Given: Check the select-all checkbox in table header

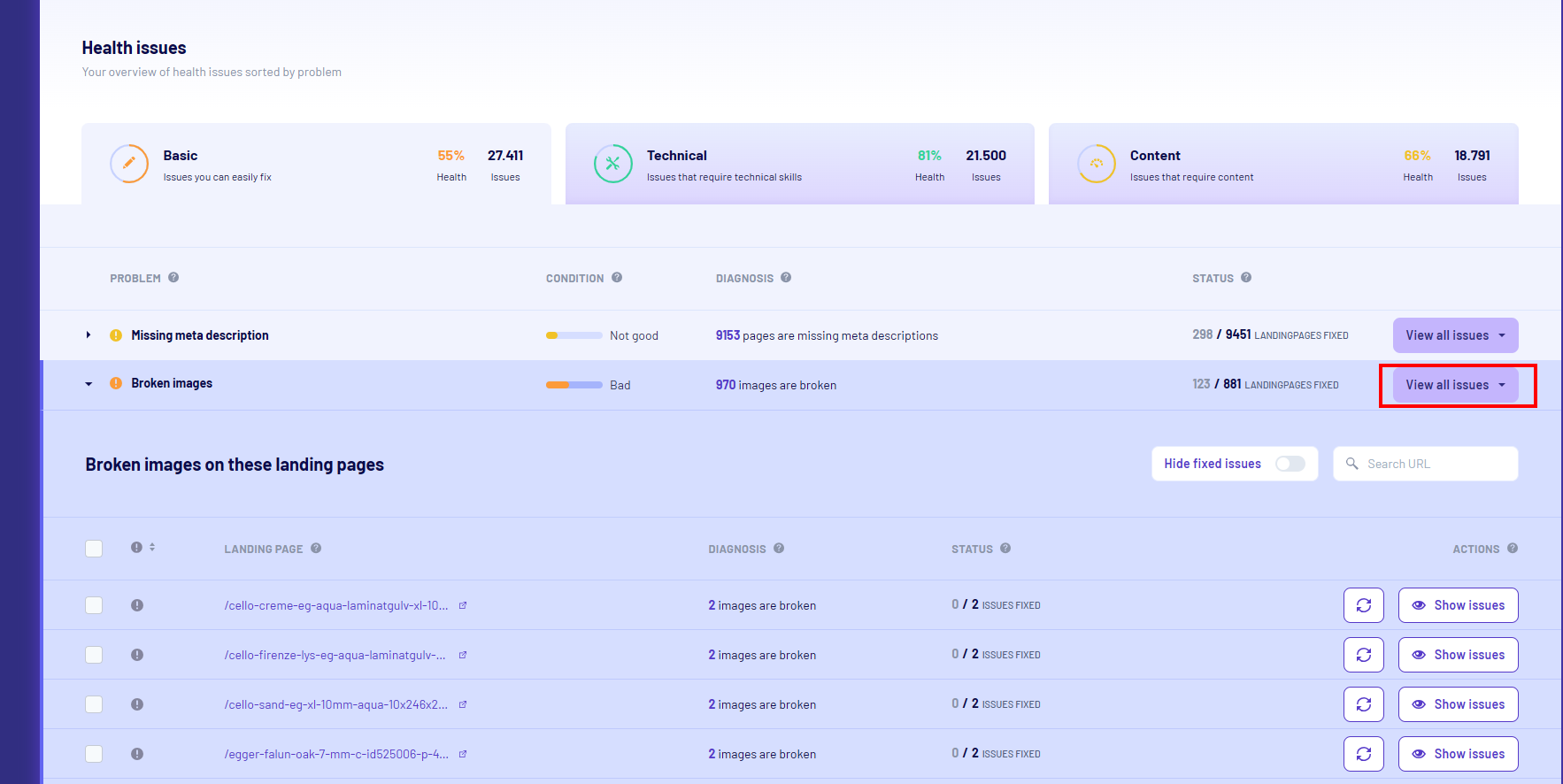Looking at the screenshot, I should 94,549.
